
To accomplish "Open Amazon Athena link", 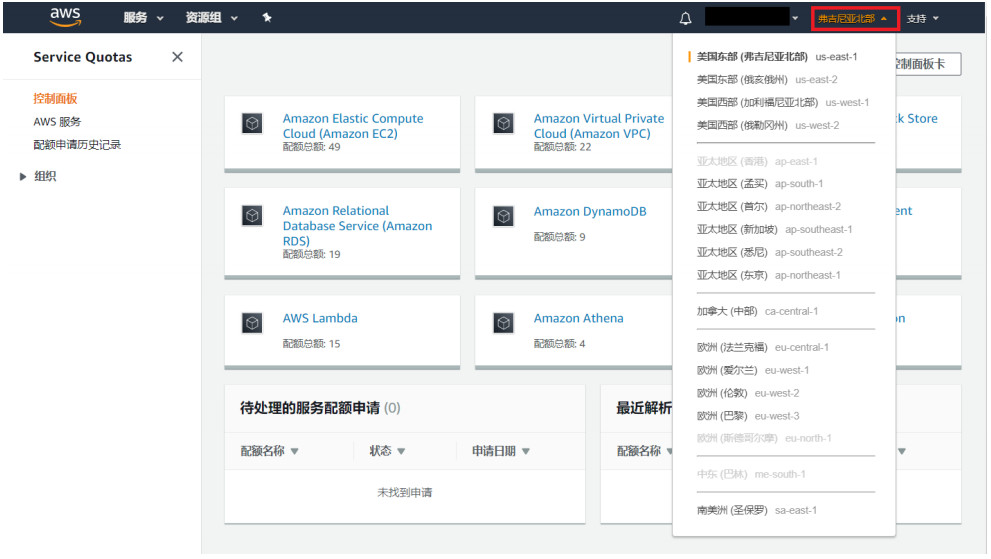I will coord(578,318).
